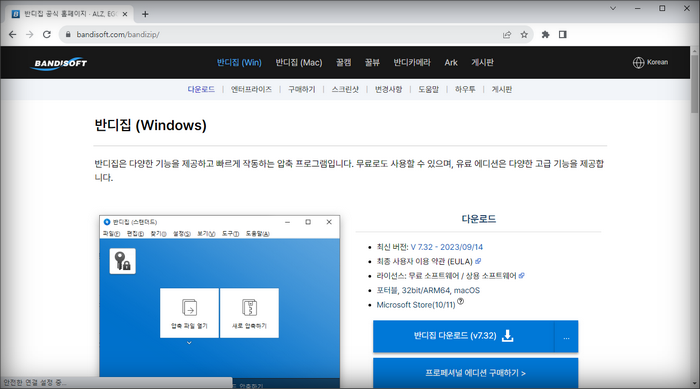The image size is (700, 389).
Task: Open the 포터블, 32bit/ARM64, macOS link
Action: [x=428, y=290]
